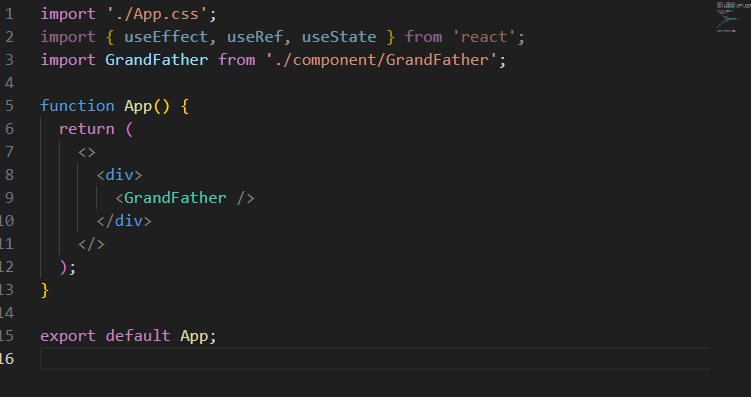Click App in the export default statement

(x=194, y=336)
